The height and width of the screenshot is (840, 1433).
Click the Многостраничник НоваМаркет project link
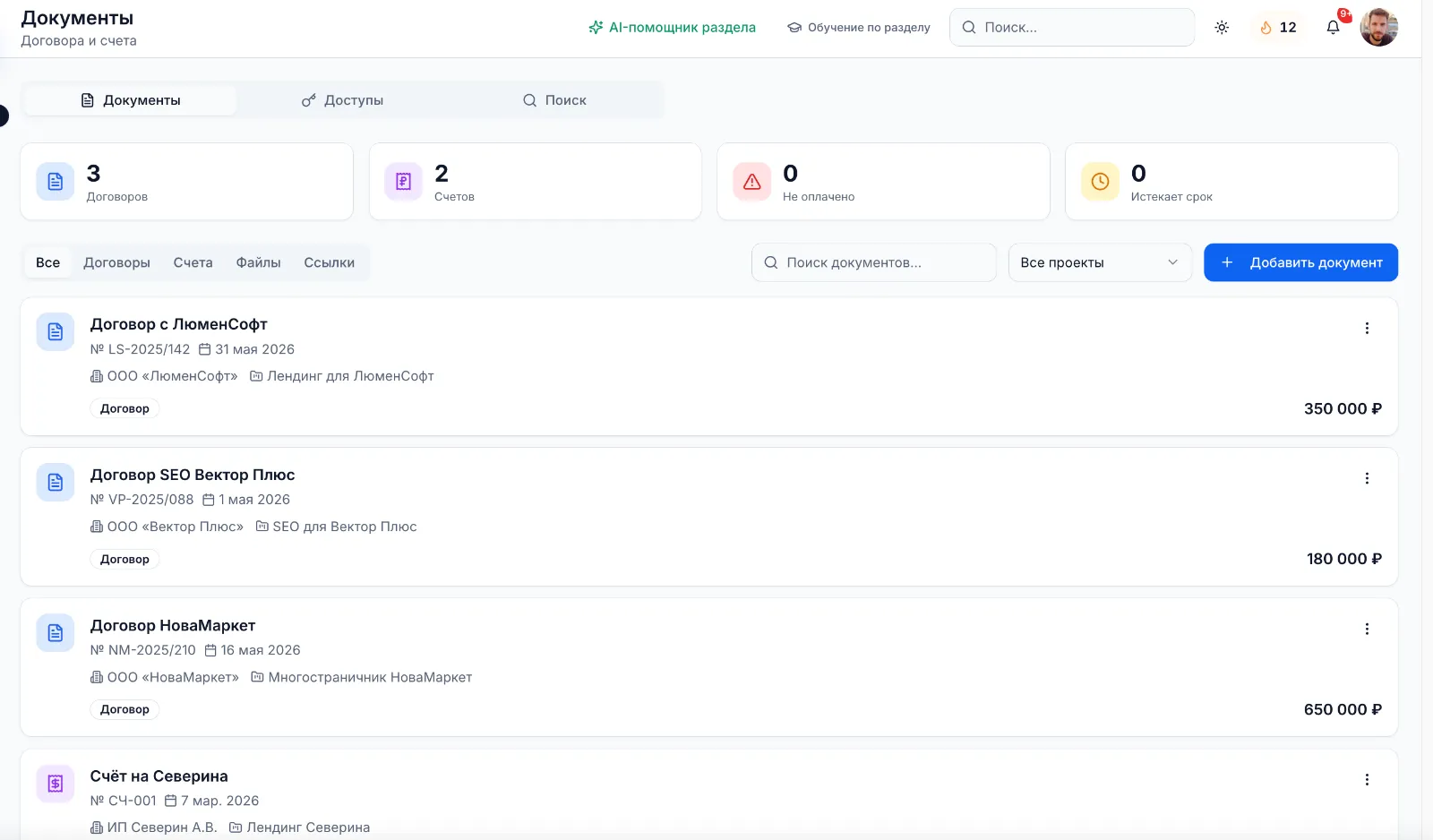[x=362, y=677]
